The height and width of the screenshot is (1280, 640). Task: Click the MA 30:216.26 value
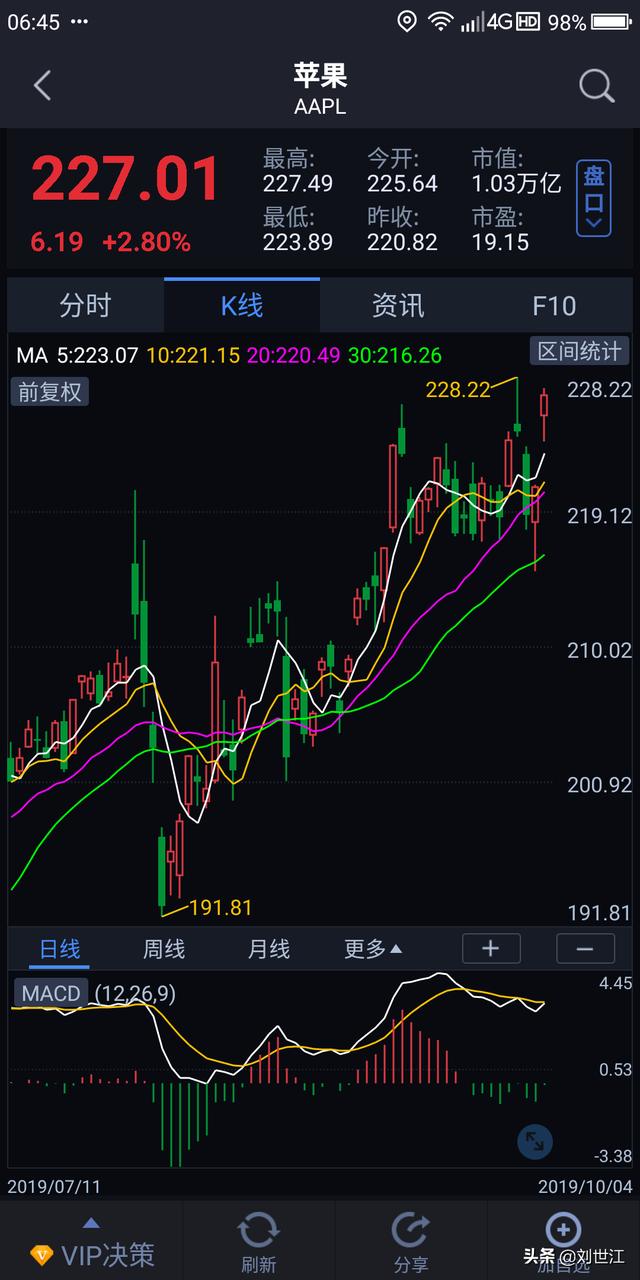click(395, 355)
